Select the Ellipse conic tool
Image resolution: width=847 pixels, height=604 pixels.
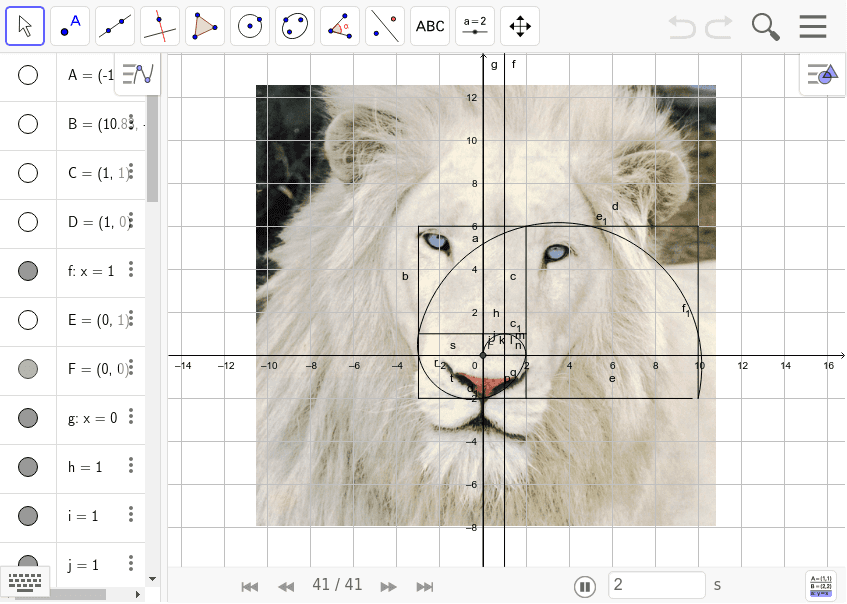295,26
